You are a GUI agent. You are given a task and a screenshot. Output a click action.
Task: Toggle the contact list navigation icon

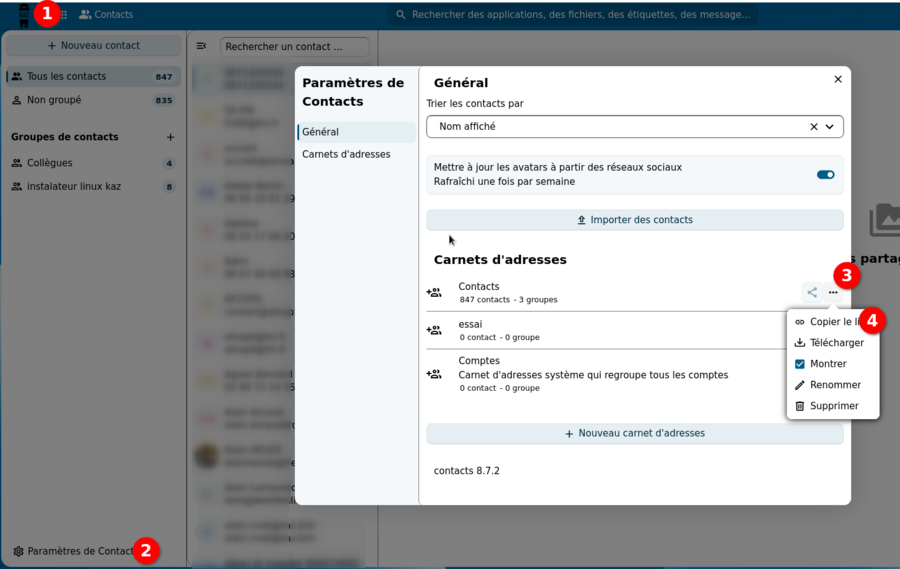point(201,46)
